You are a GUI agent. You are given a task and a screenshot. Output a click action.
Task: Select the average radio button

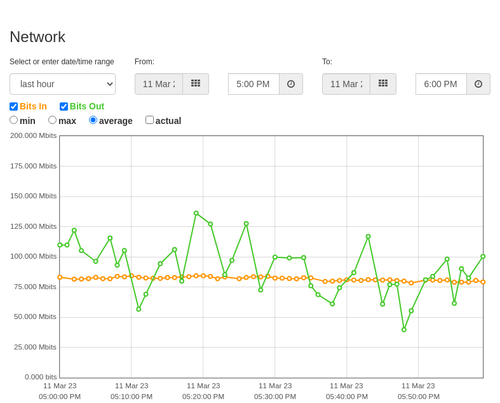pos(93,120)
